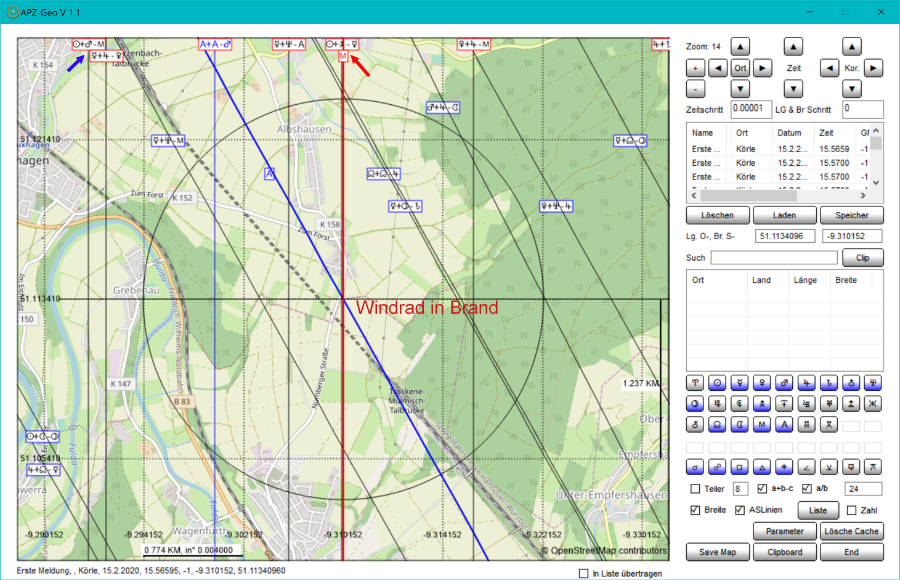
Task: Toggle the trine (triangle) aspect button
Action: click(x=762, y=467)
